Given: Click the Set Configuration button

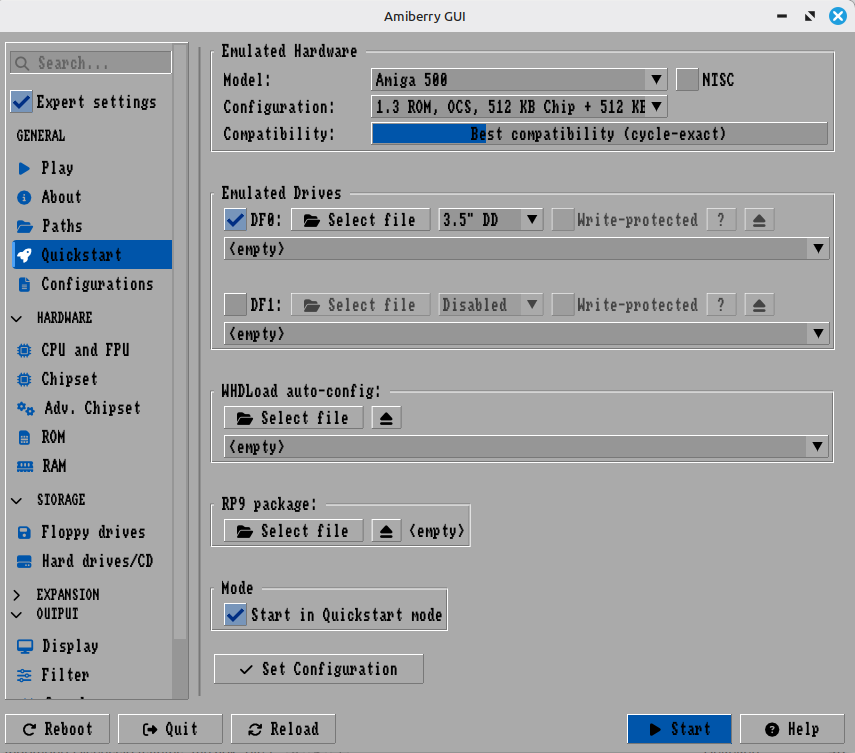Looking at the screenshot, I should pyautogui.click(x=318, y=668).
